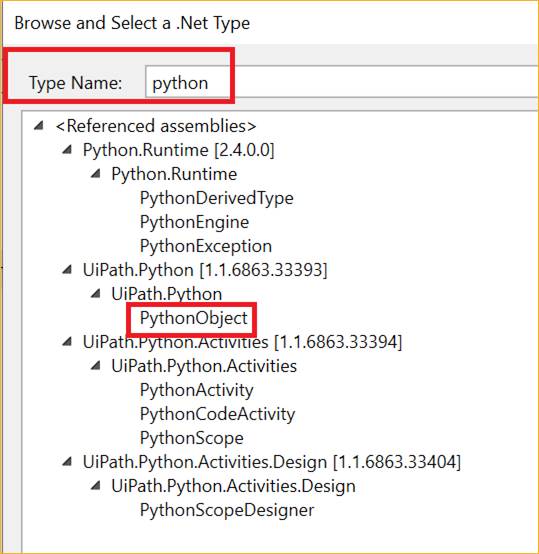Image resolution: width=539 pixels, height=554 pixels.
Task: Collapse the UiPath.Python namespace node
Action: 95,294
